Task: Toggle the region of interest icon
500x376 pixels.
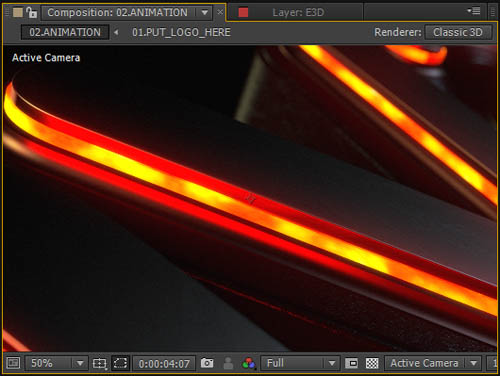Action: (x=351, y=363)
